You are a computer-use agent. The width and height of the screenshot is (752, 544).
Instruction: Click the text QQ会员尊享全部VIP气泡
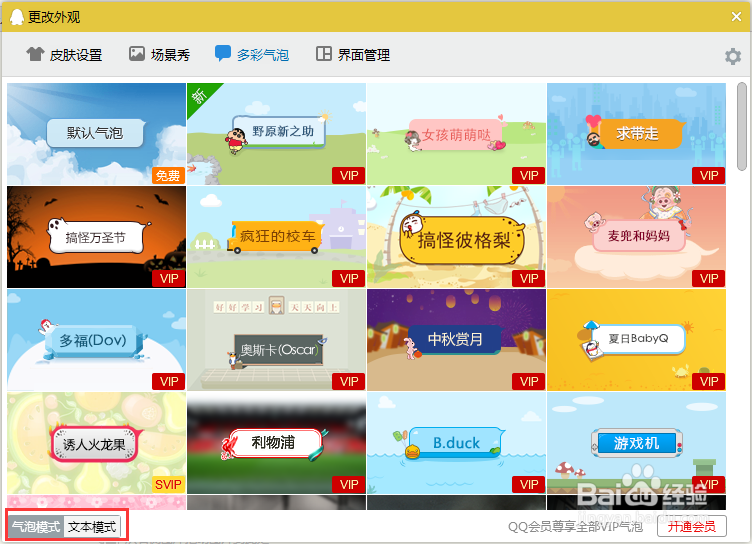(x=575, y=527)
